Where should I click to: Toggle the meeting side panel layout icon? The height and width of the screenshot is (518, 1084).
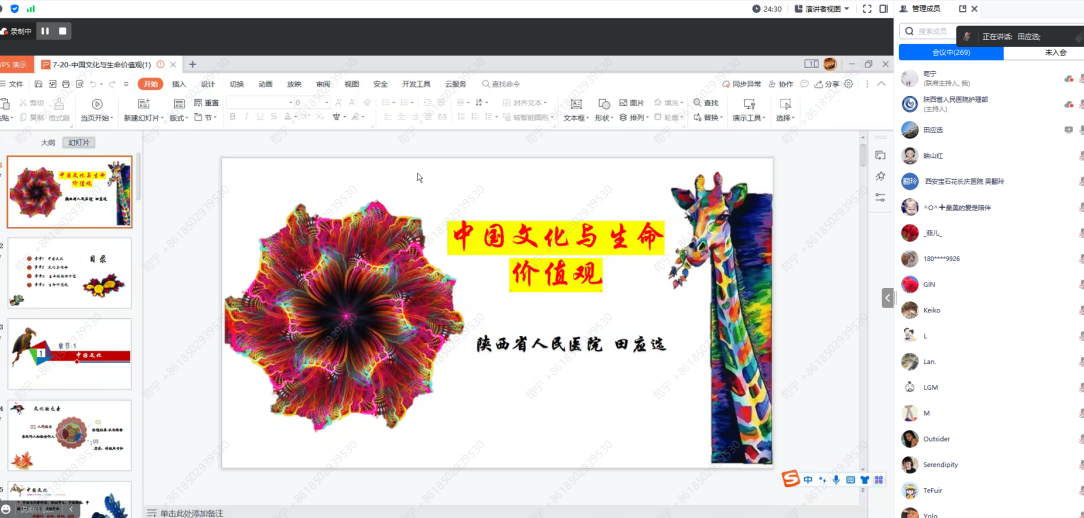click(883, 9)
